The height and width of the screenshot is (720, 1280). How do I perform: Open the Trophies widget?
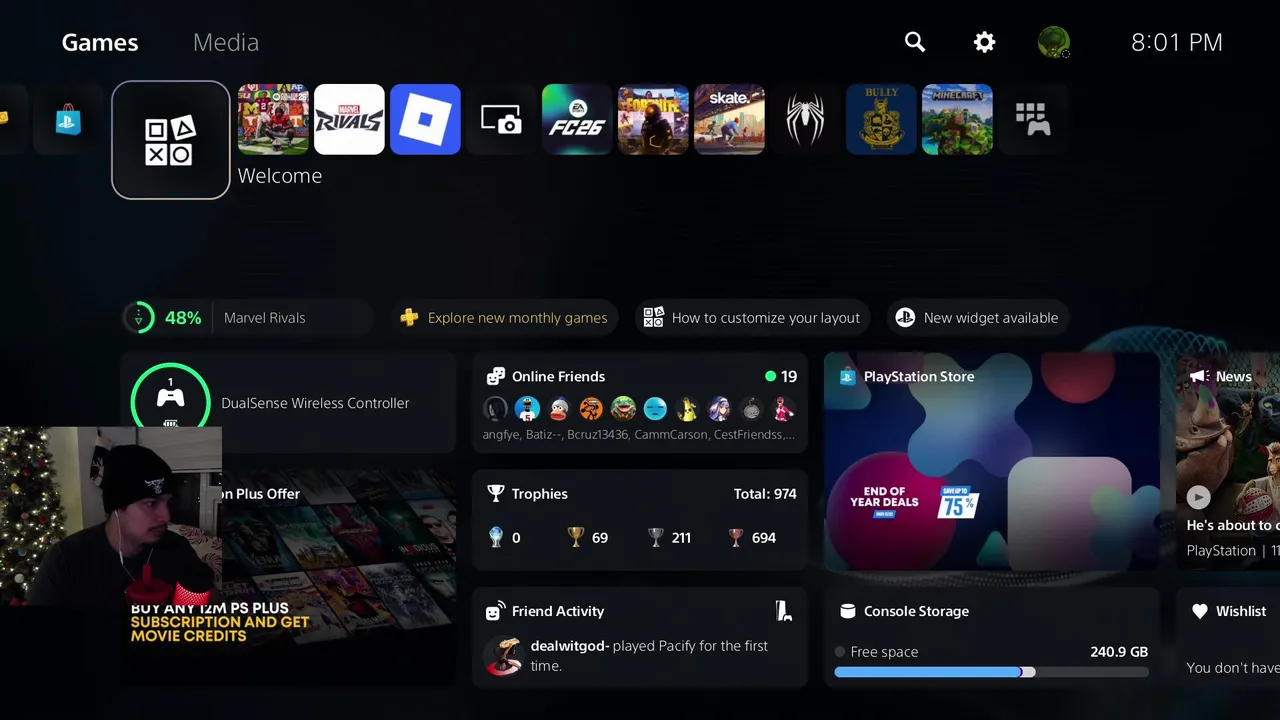click(x=640, y=520)
